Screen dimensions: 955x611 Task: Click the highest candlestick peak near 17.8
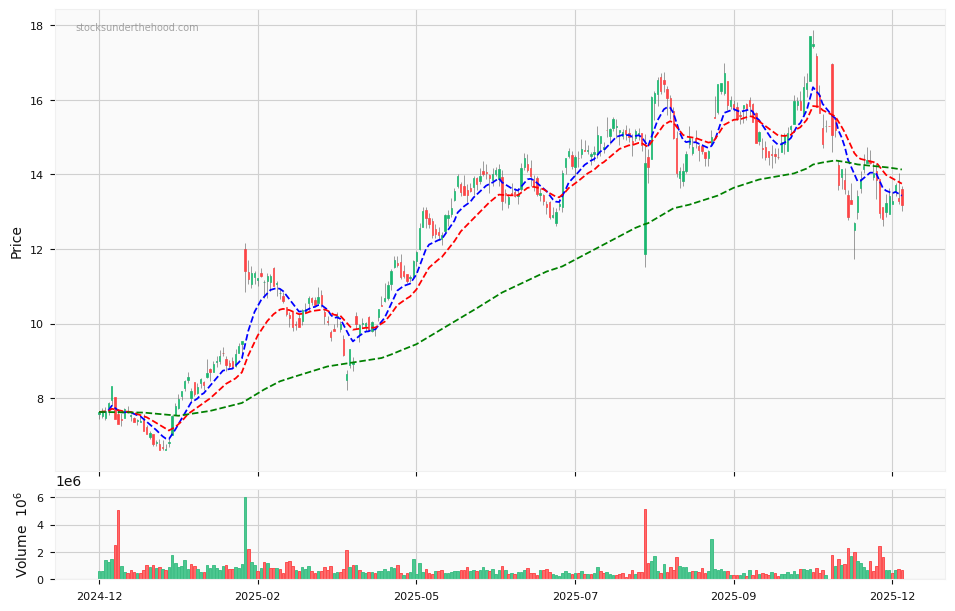810,40
